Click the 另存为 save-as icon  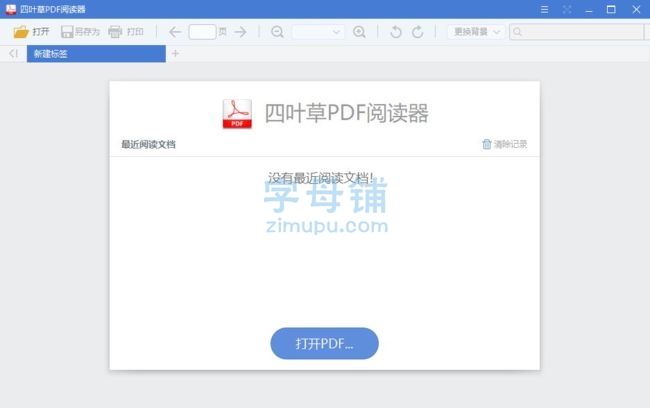[67, 32]
